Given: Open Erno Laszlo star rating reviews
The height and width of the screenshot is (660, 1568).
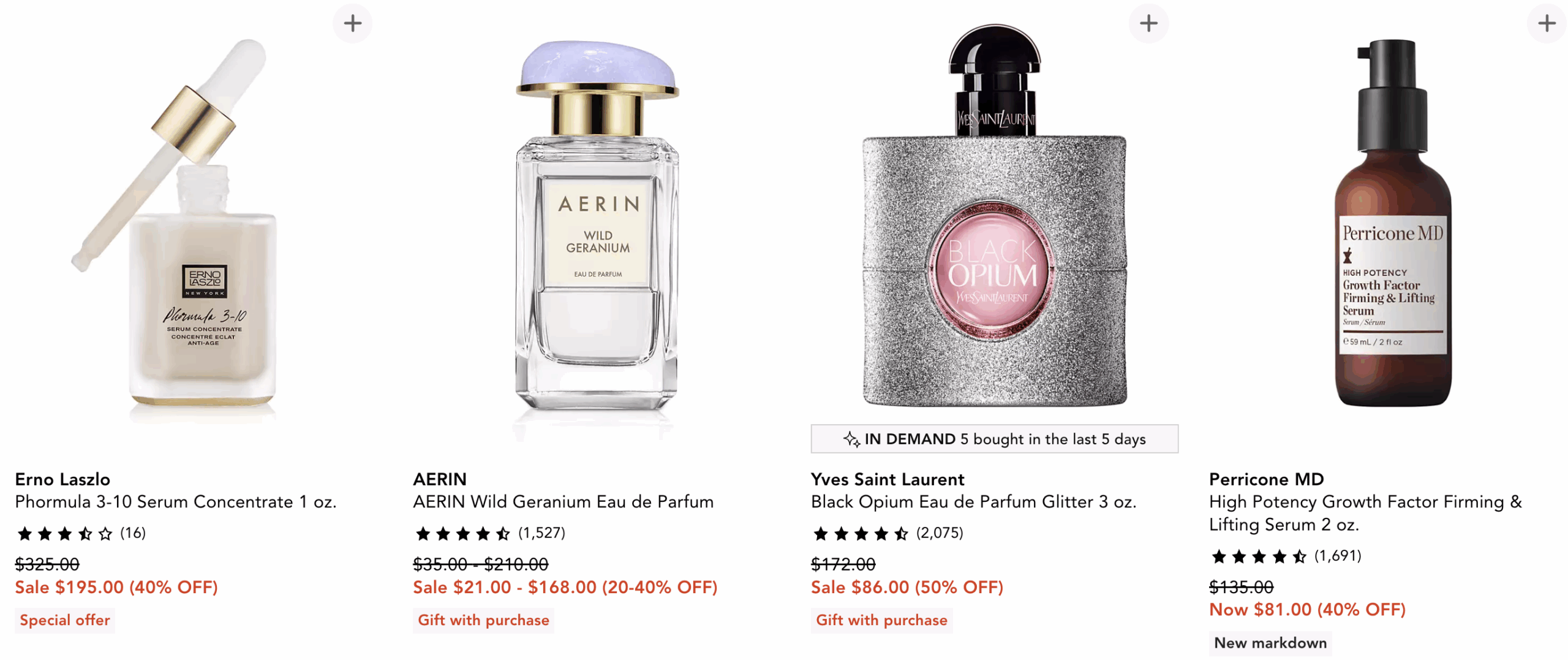Looking at the screenshot, I should (x=80, y=533).
